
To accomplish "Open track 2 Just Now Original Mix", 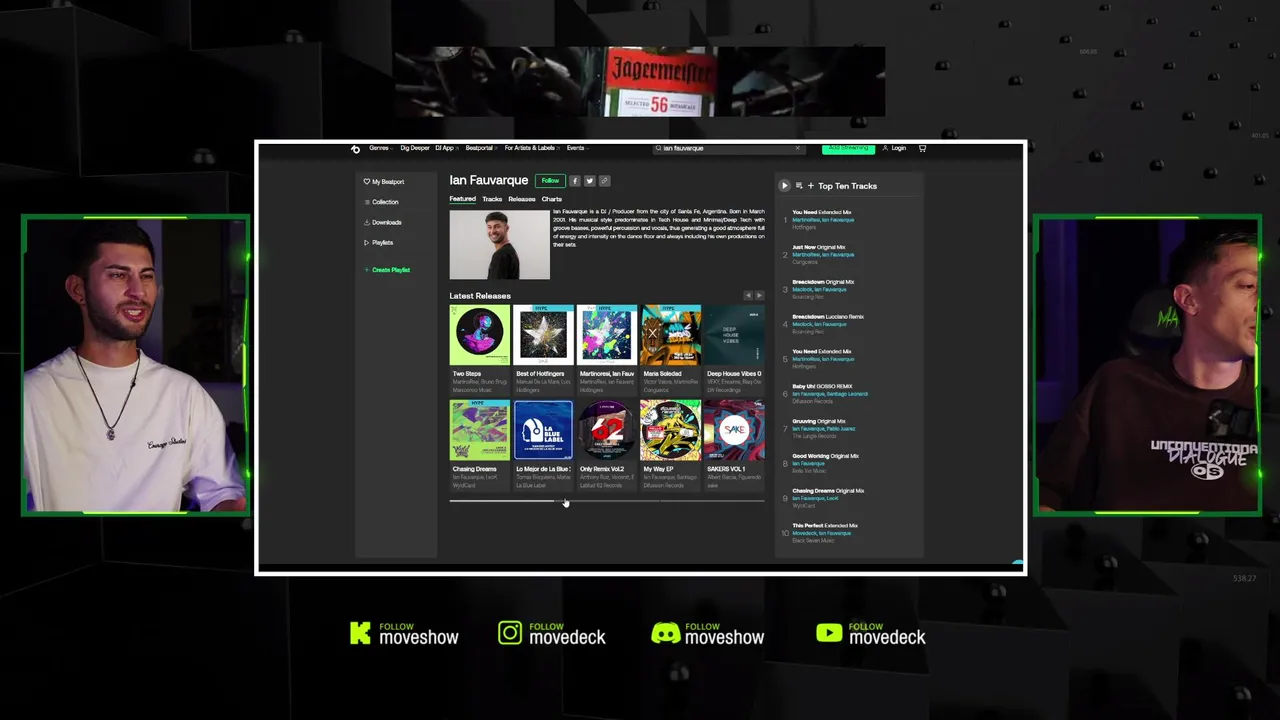I will coord(818,247).
